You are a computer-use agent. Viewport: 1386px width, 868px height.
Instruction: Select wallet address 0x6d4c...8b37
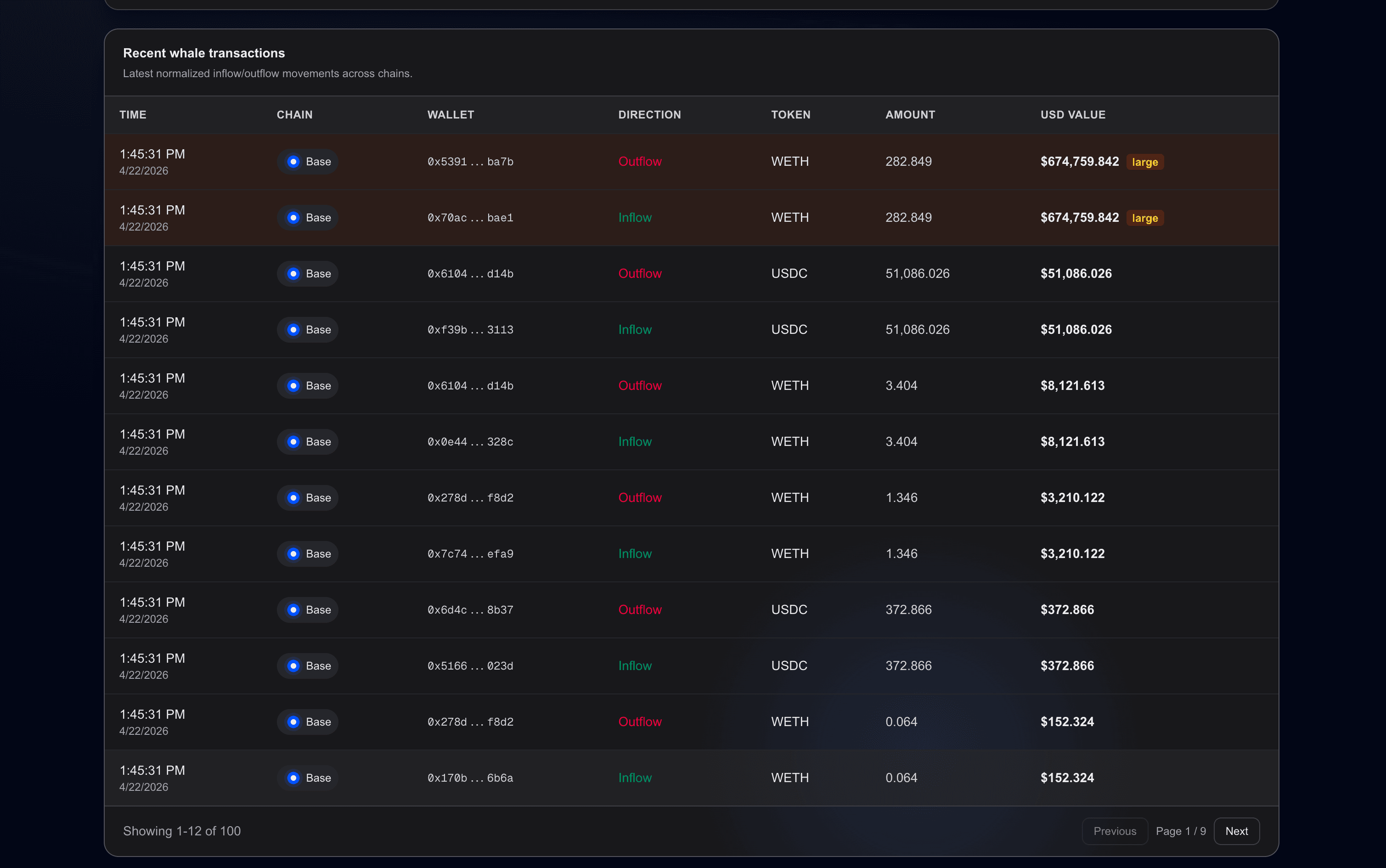click(470, 610)
